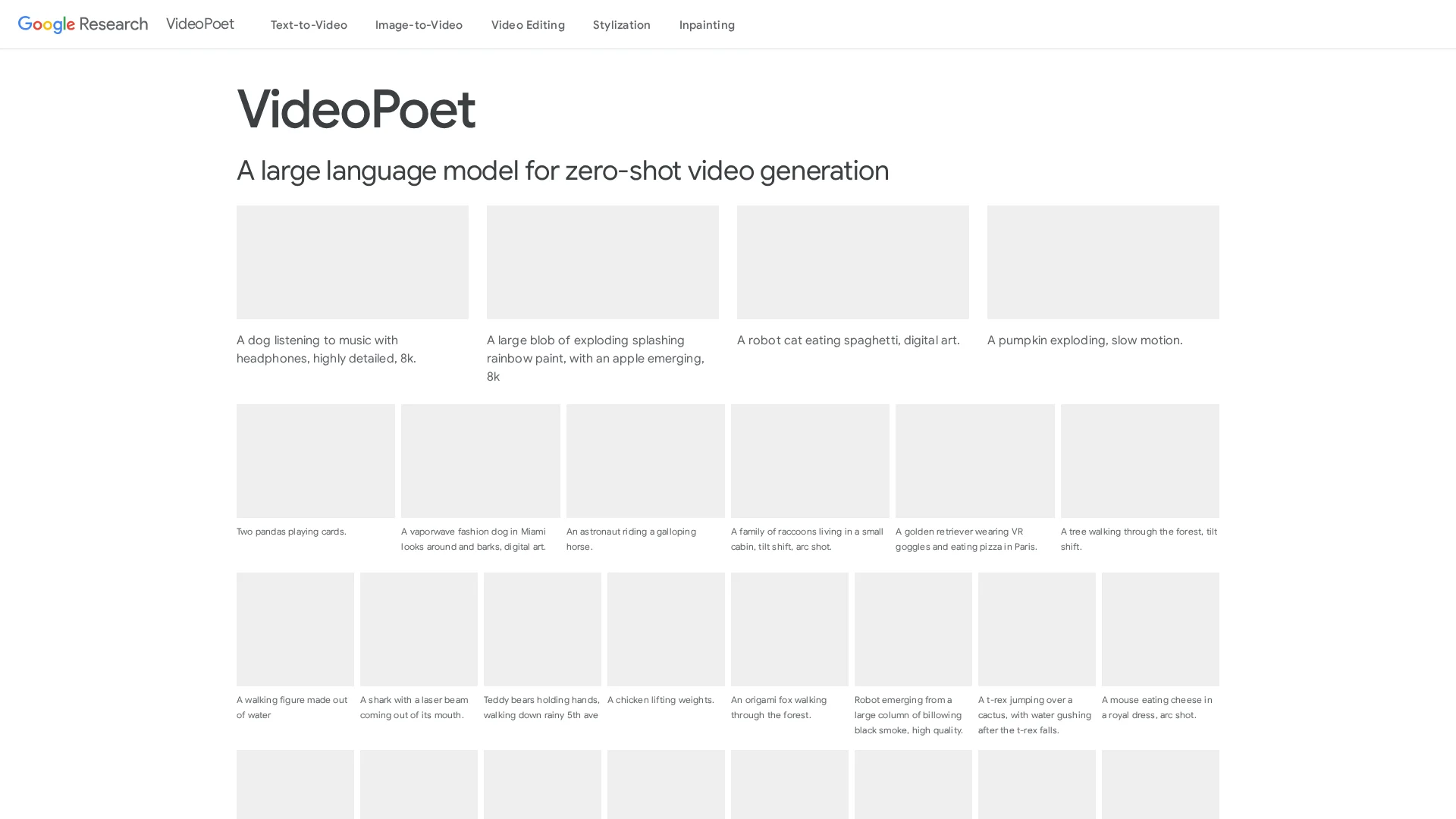Viewport: 1456px width, 819px height.
Task: Click the tree walking through forest video
Action: tap(1140, 461)
